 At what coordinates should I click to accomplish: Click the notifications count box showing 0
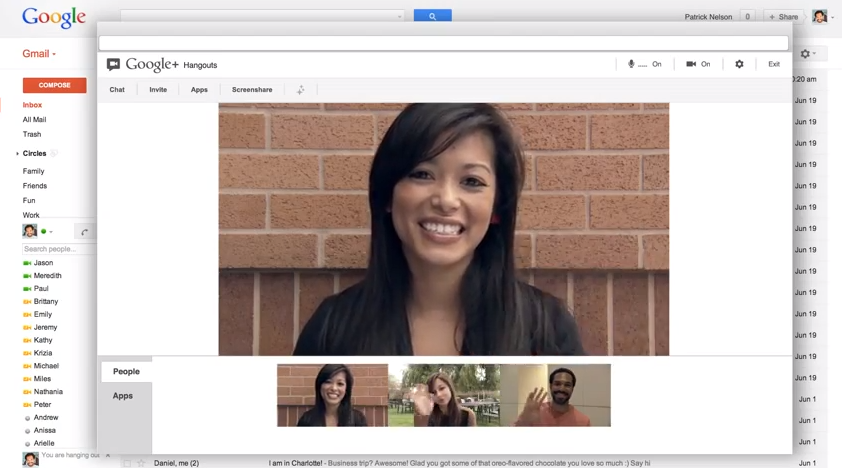[747, 17]
